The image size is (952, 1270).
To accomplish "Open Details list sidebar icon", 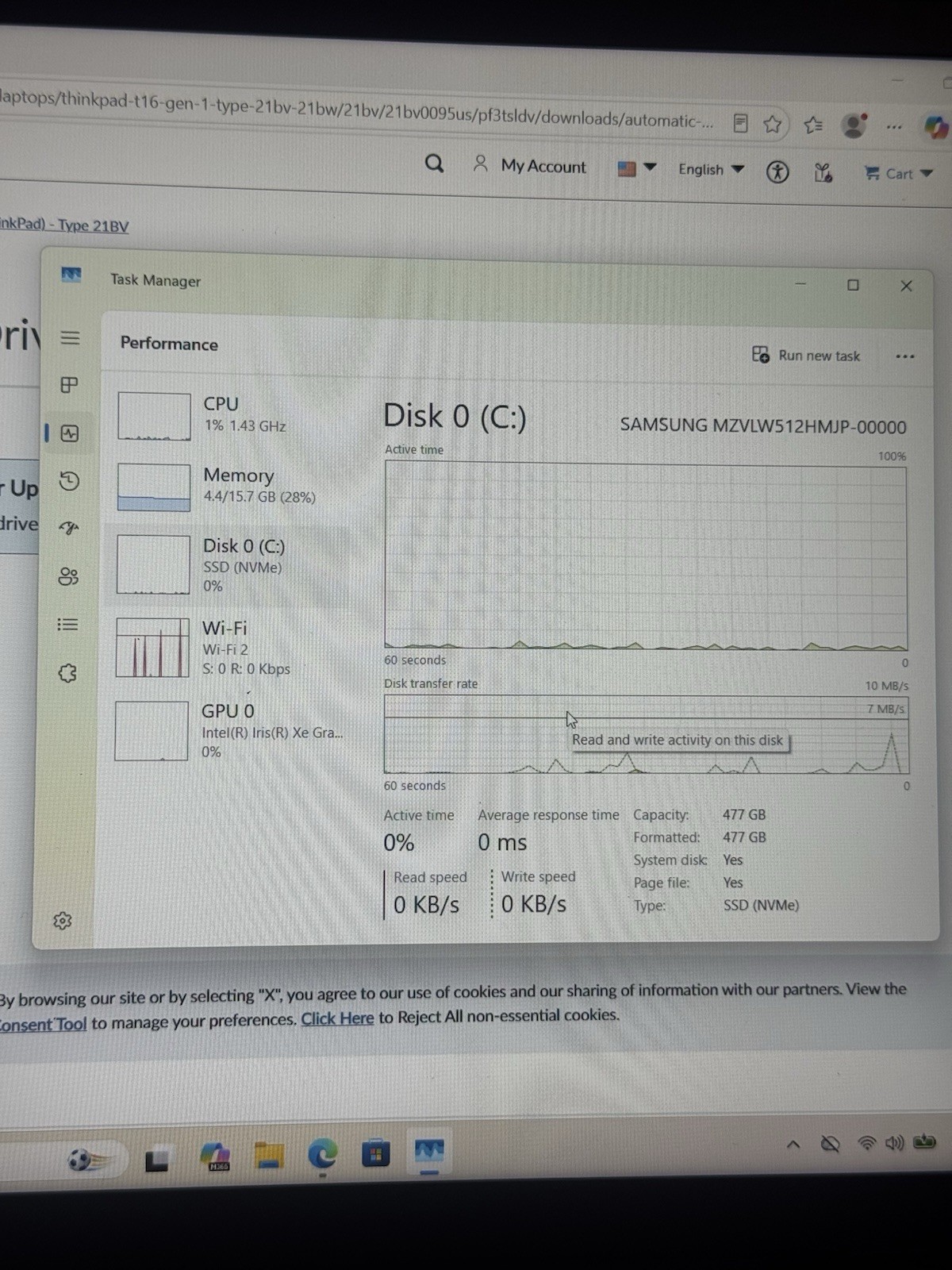I will [x=68, y=625].
